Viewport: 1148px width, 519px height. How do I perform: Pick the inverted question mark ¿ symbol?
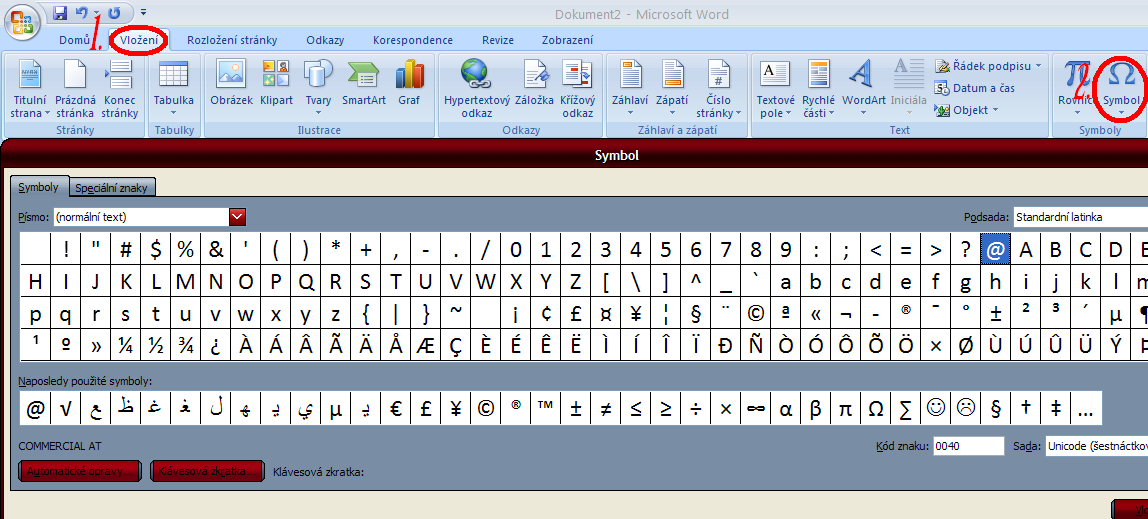tap(215, 346)
